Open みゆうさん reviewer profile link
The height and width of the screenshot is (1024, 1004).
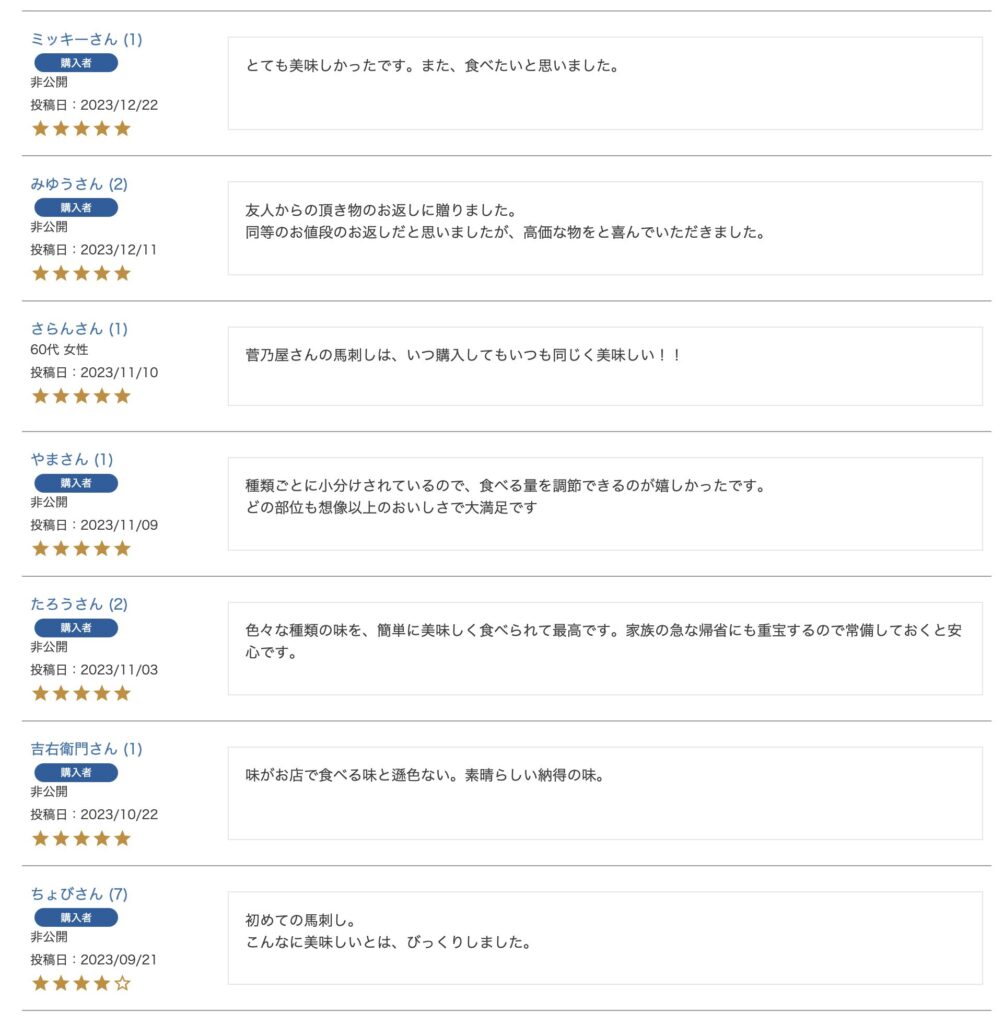click(x=79, y=184)
